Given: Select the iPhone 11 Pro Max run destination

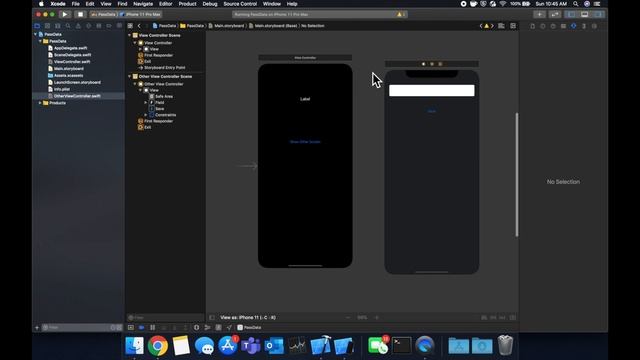Looking at the screenshot, I should coord(143,14).
